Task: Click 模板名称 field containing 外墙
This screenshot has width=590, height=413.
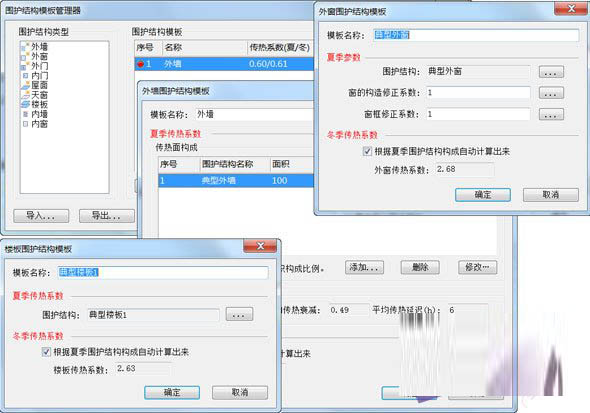Action: [x=254, y=114]
